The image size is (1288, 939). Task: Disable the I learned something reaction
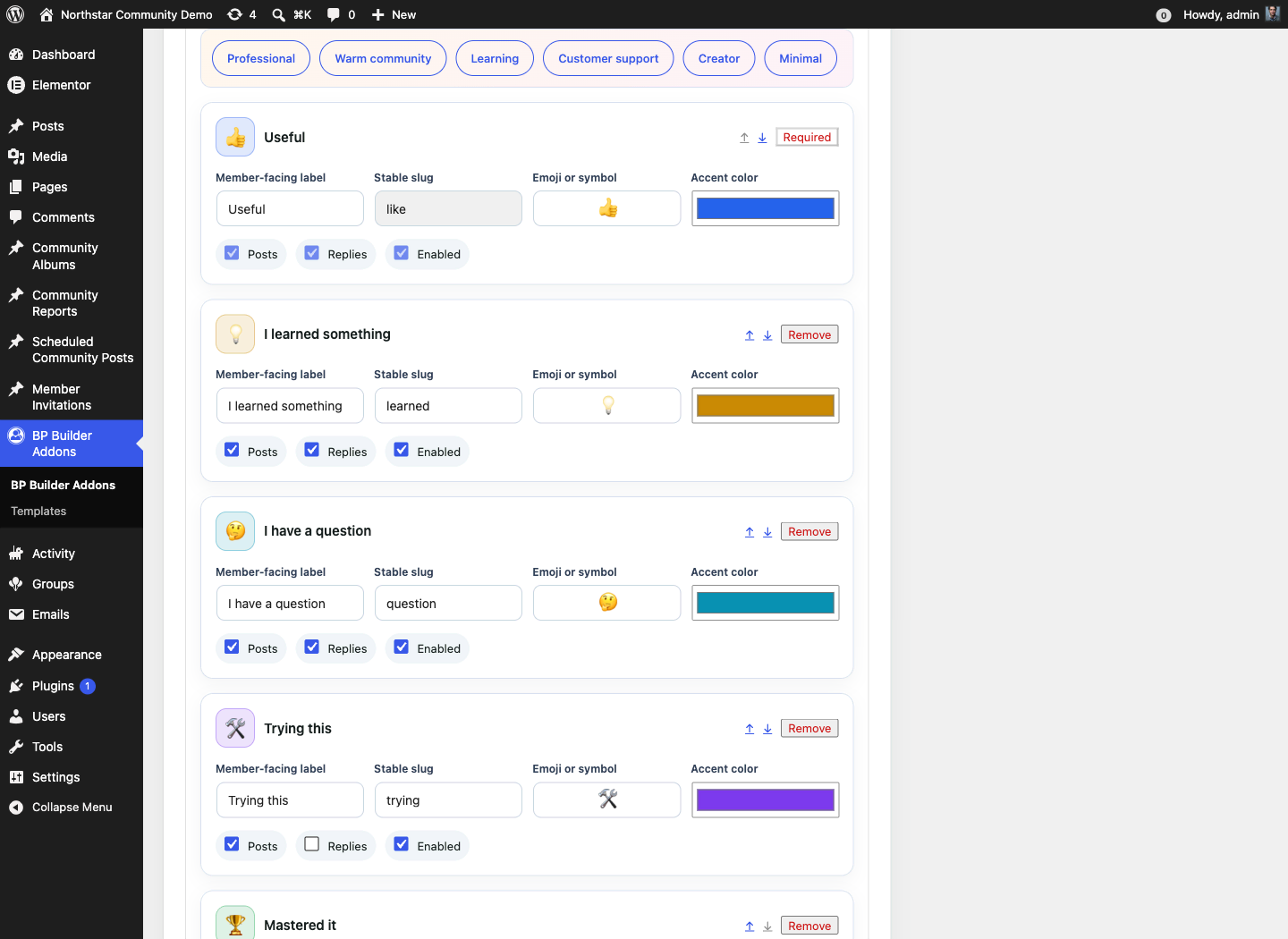click(402, 450)
